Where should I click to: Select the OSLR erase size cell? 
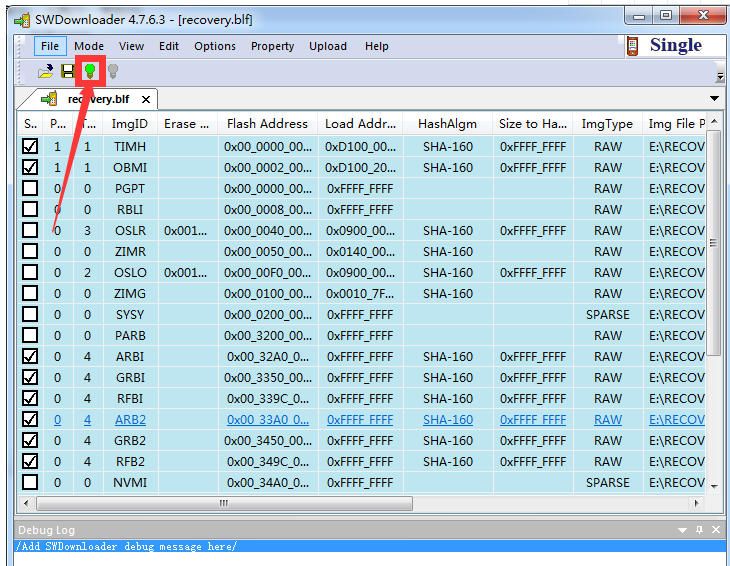[186, 230]
